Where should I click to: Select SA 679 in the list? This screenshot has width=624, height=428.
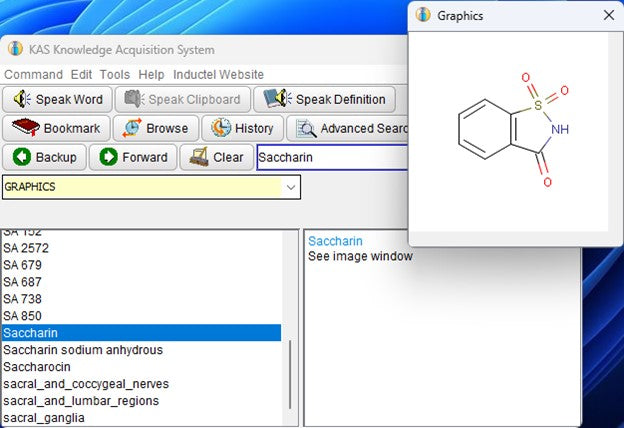141,265
